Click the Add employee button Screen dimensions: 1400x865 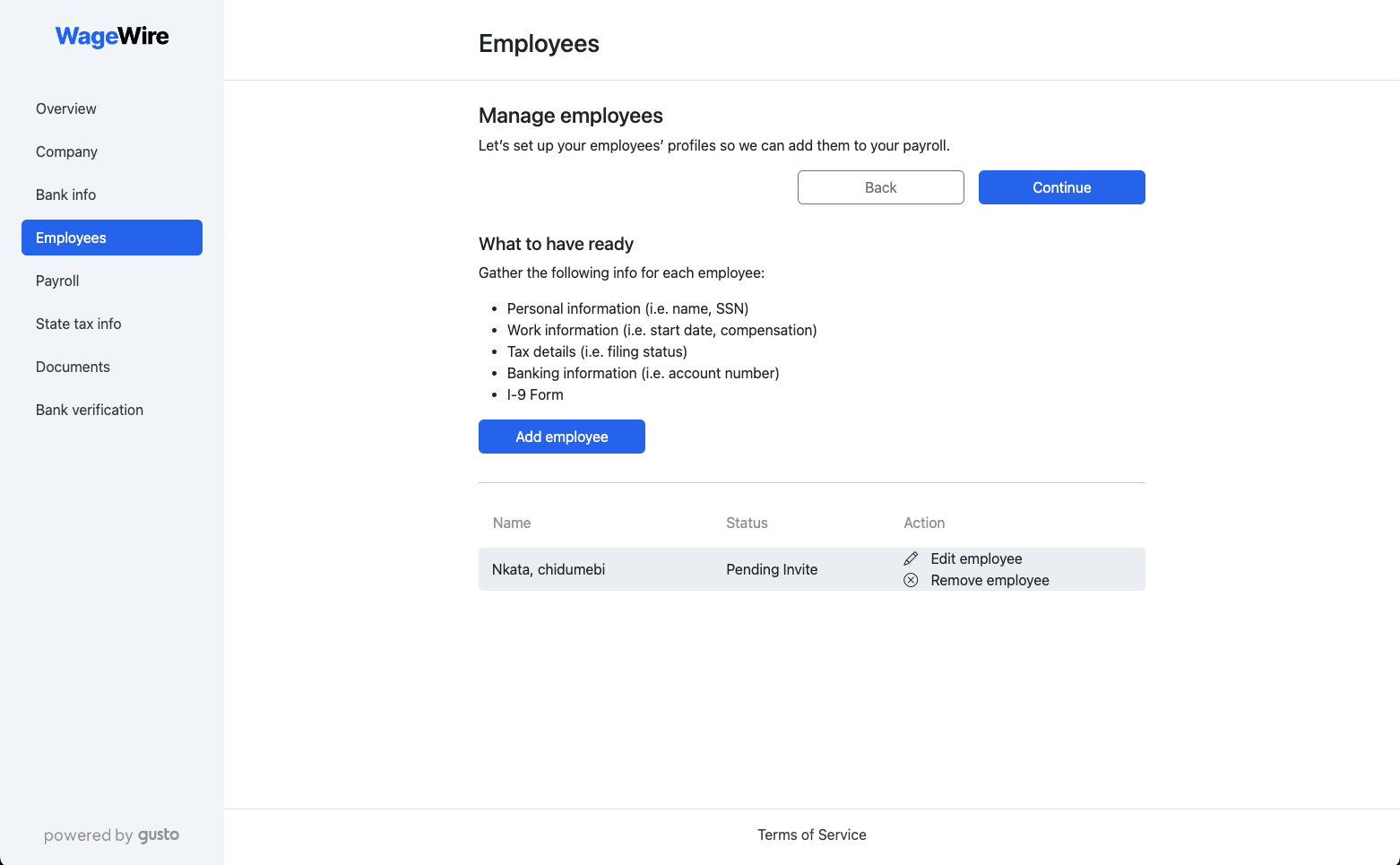(562, 437)
